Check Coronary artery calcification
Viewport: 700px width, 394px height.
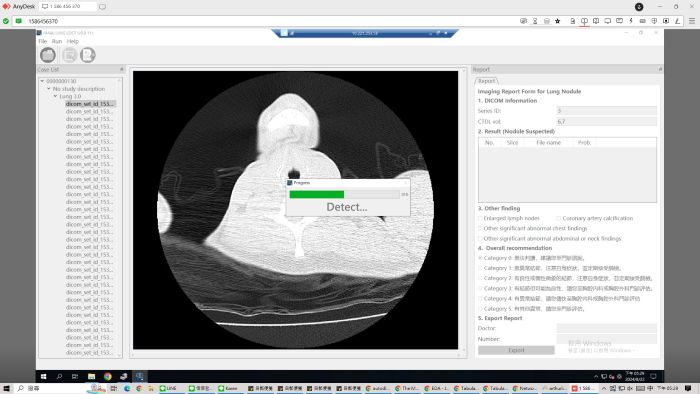point(558,218)
